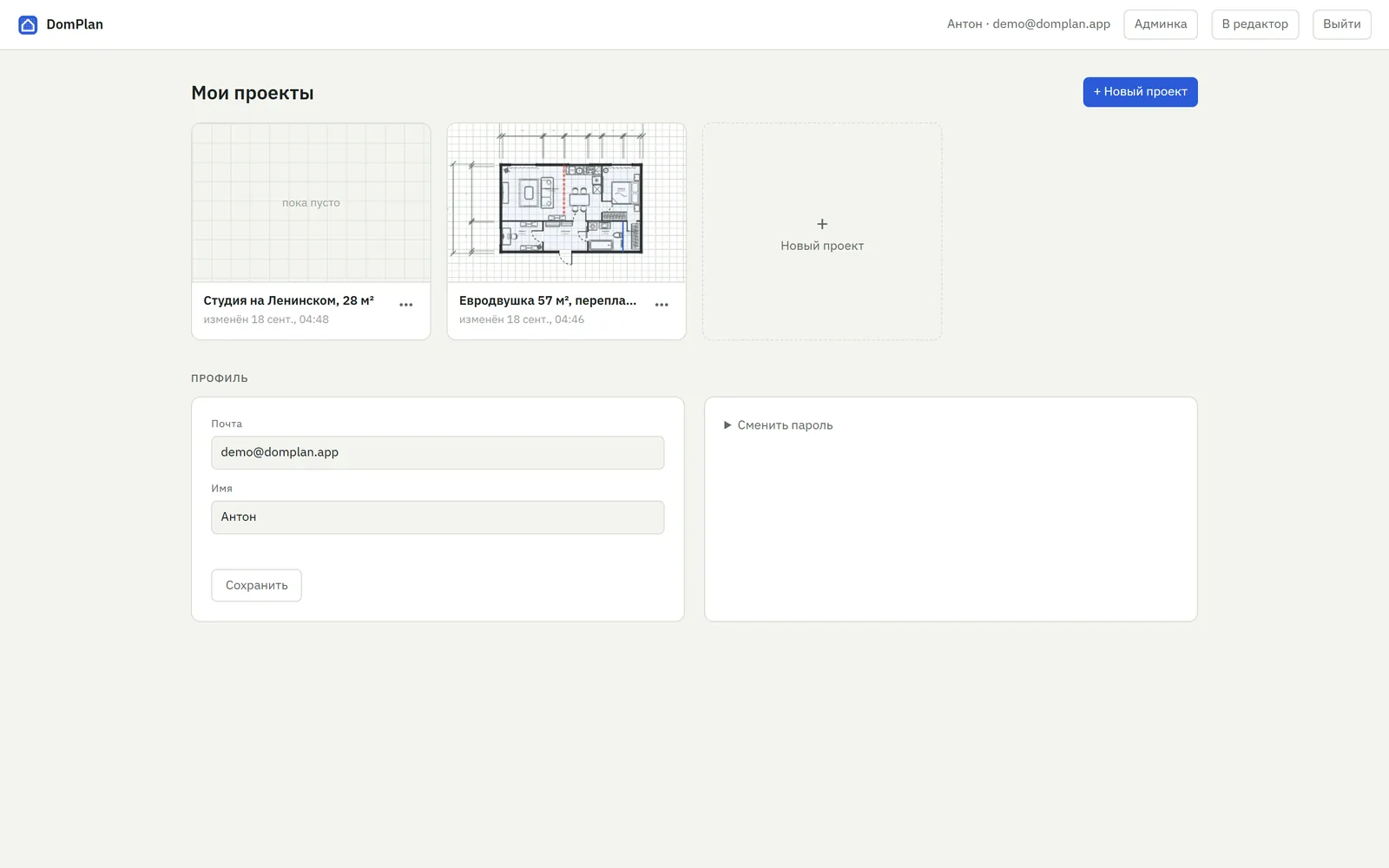
Task: Open the Евродвушка floor plan thumbnail
Action: tap(566, 202)
